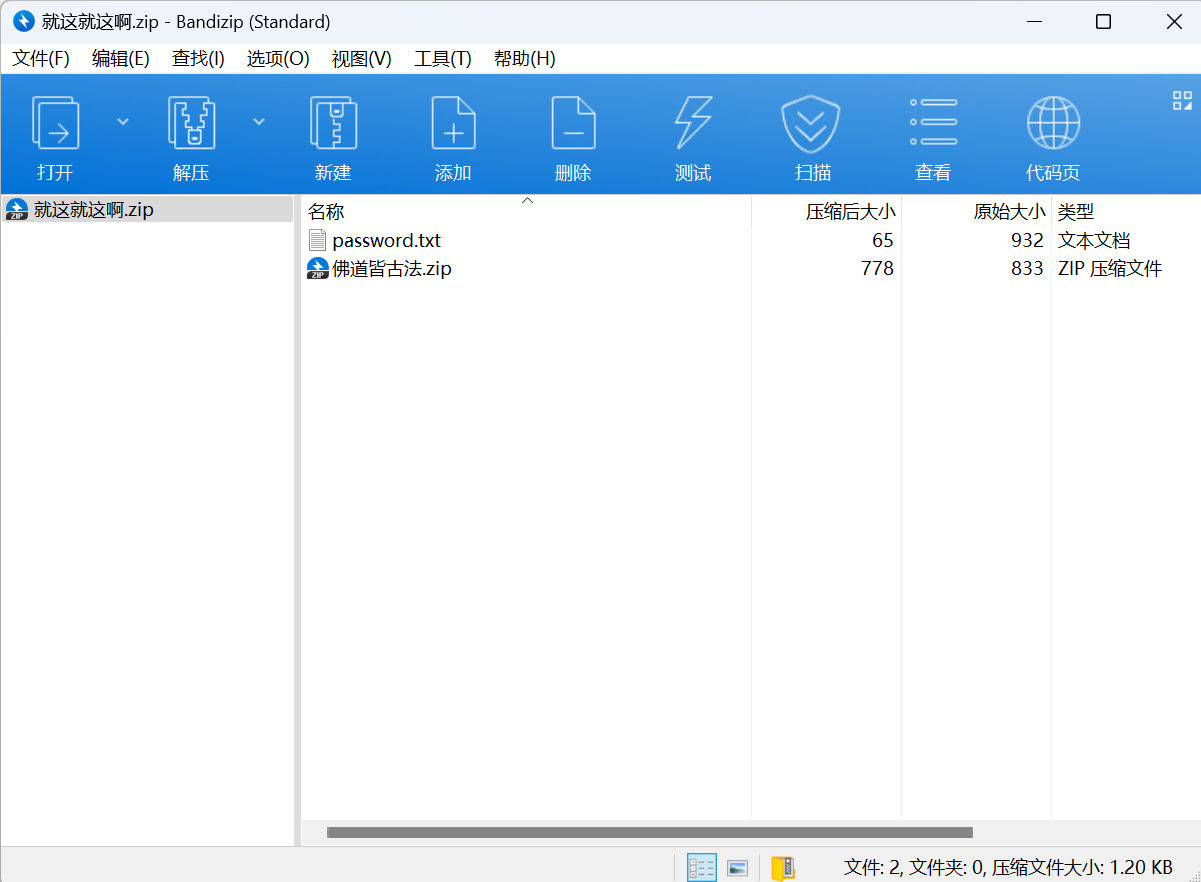Click the sort direction arrow above 名称
Screen dimensions: 1201x882
coord(528,201)
